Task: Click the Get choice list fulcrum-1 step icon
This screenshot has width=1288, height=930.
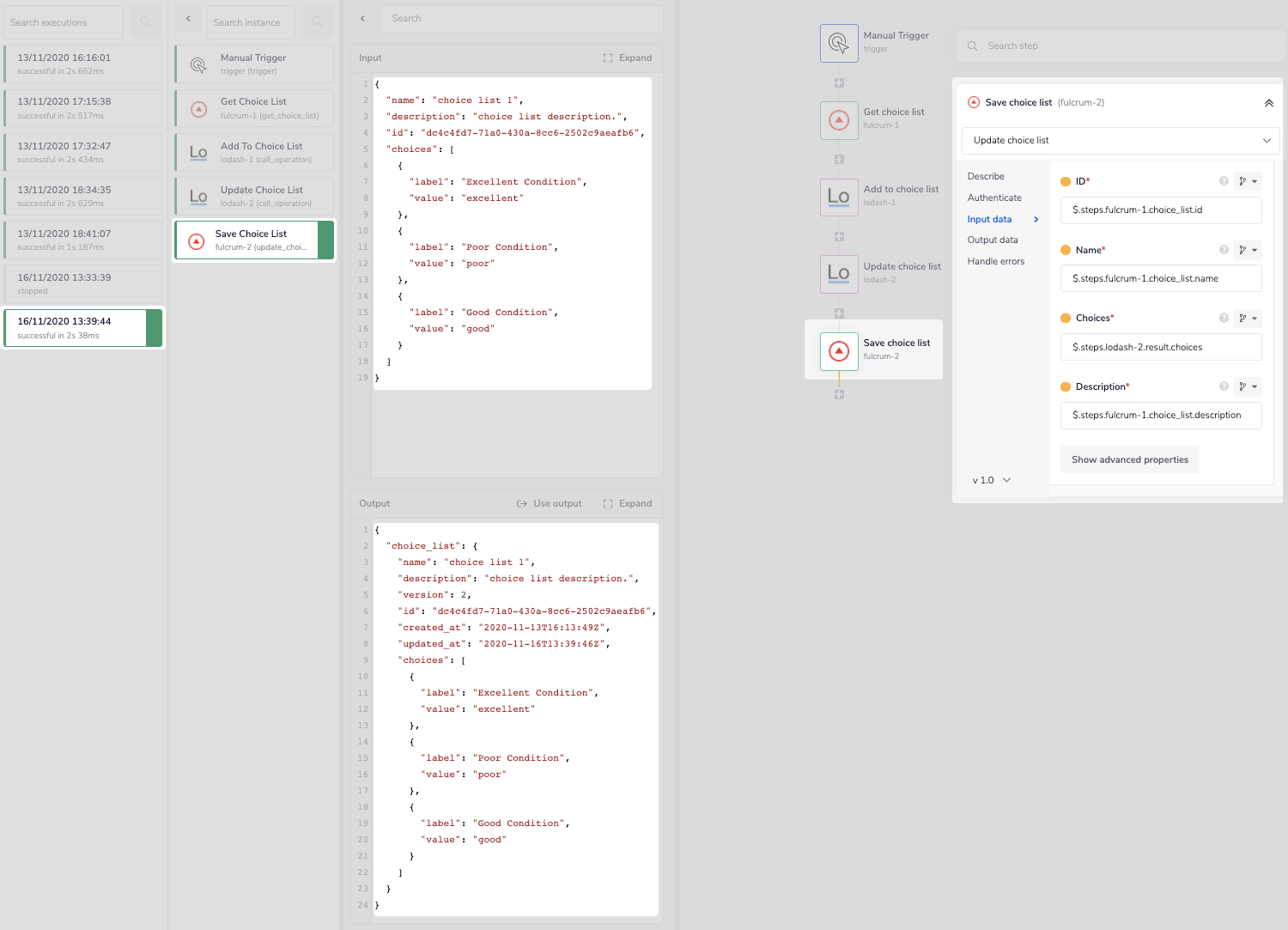Action: coord(839,120)
